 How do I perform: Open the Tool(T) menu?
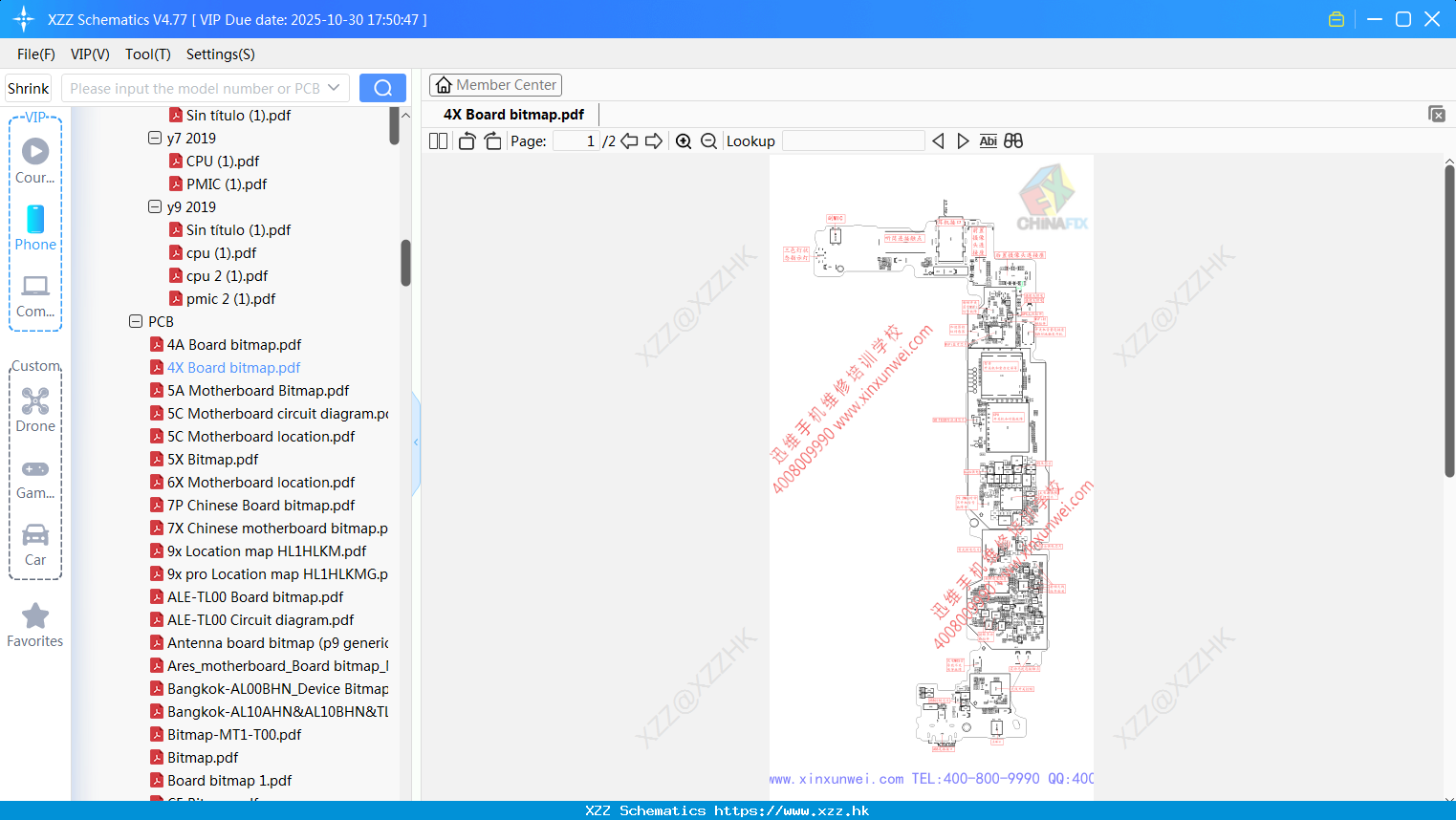[x=148, y=54]
